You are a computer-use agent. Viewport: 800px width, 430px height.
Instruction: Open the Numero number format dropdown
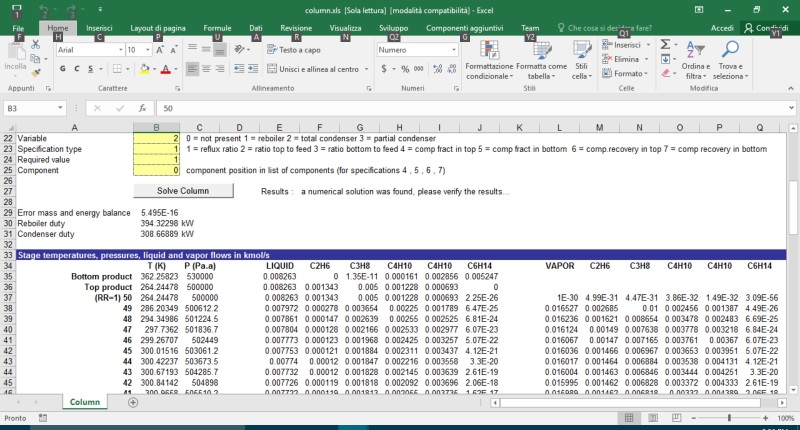[x=454, y=49]
